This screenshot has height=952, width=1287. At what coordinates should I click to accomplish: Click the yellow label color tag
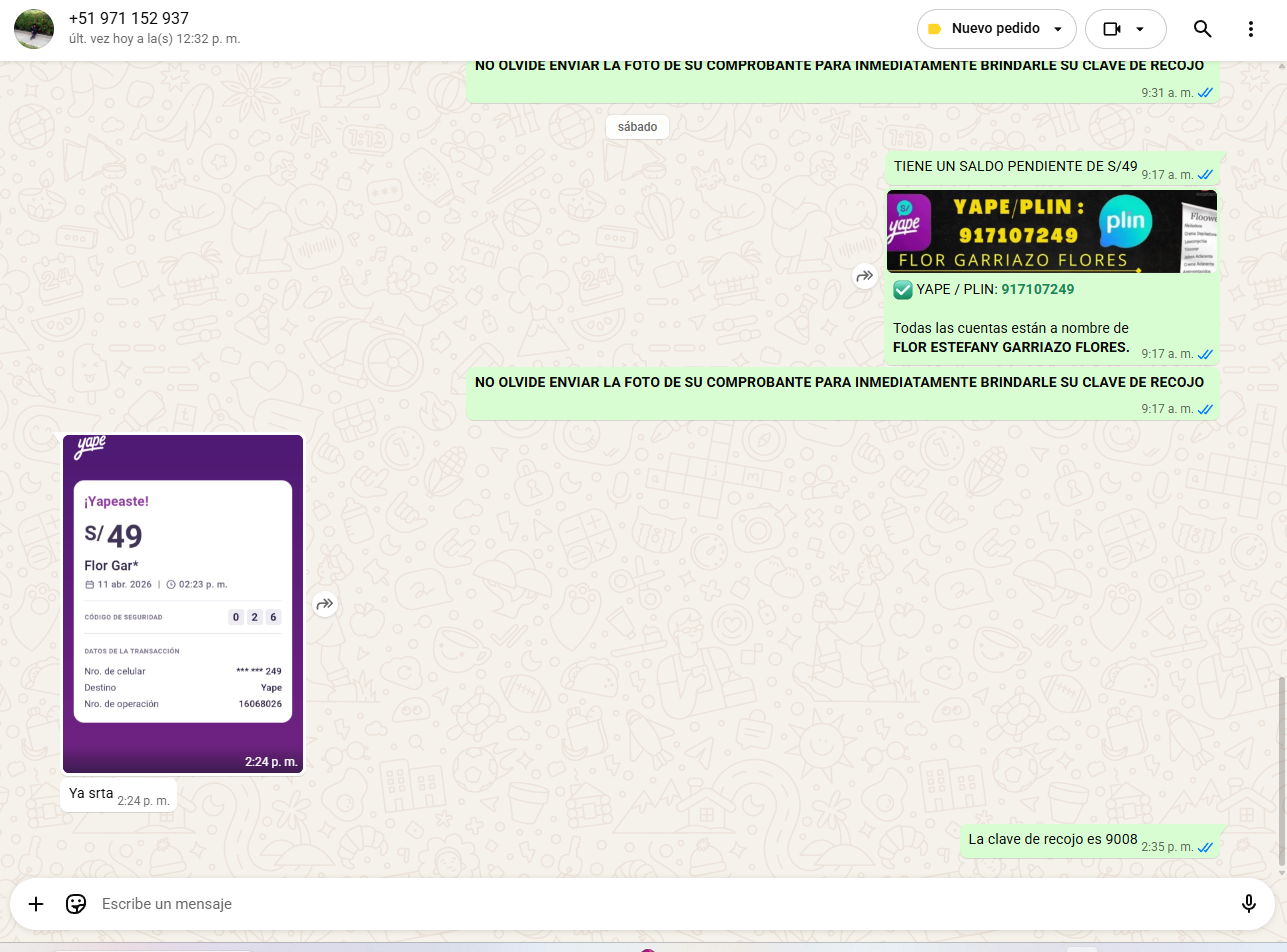(x=934, y=29)
